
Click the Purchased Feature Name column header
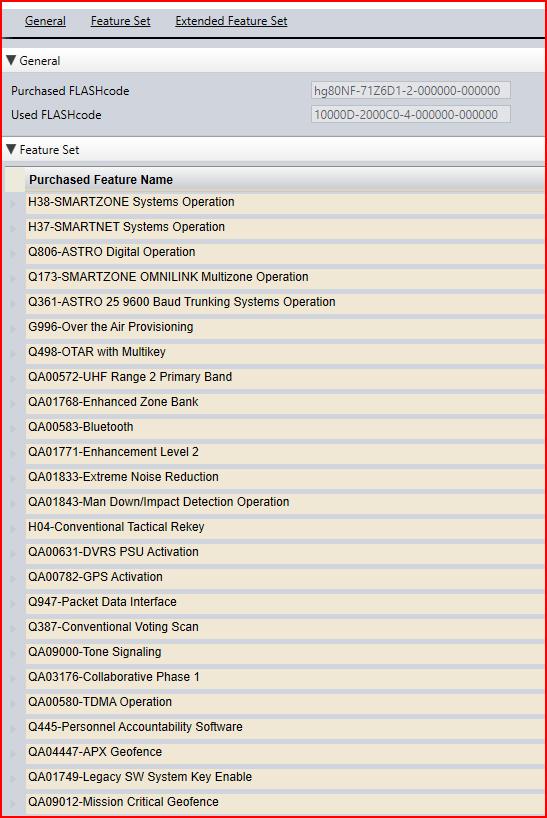click(x=284, y=179)
